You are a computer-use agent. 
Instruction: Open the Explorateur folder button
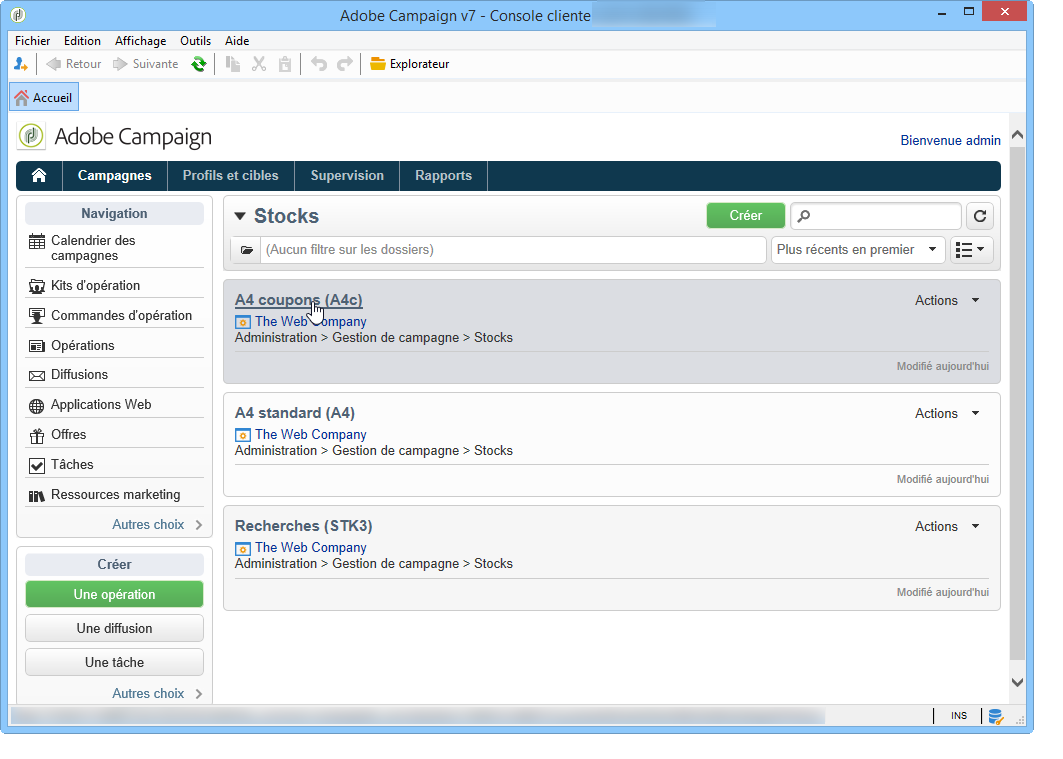(409, 64)
